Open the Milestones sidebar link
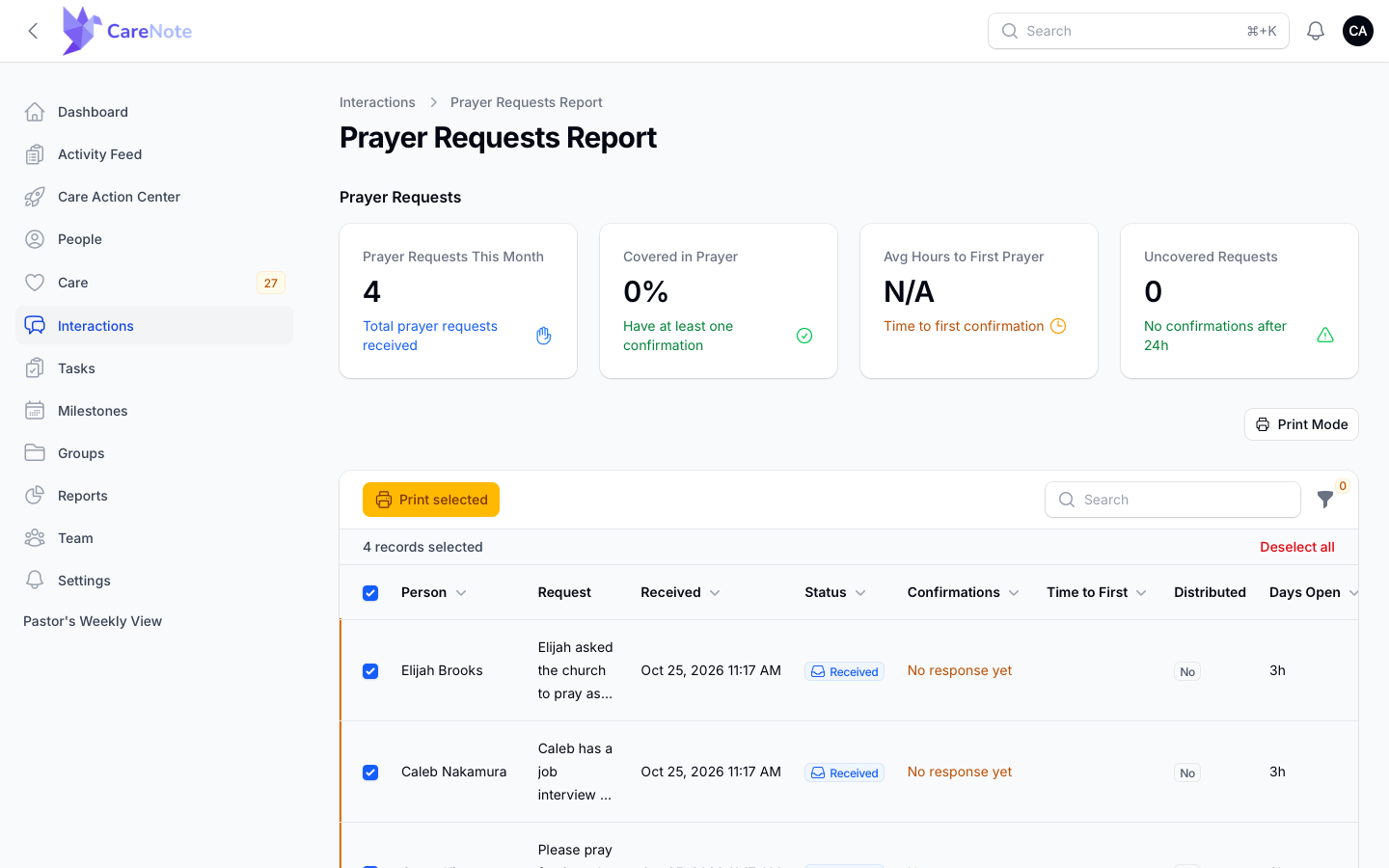The image size is (1389, 868). (x=154, y=411)
